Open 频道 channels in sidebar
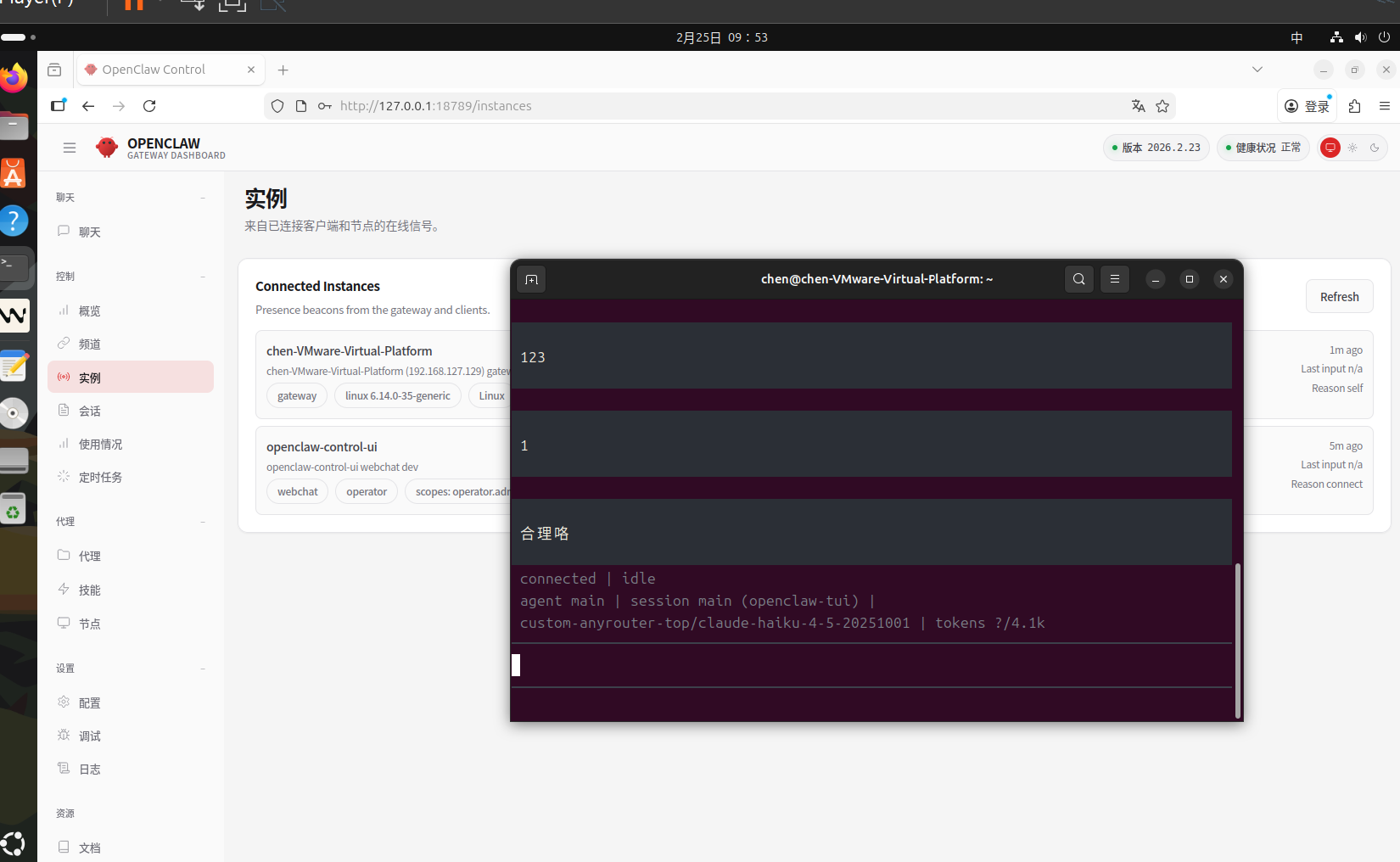Screen dimensions: 1400x862 (131, 344)
